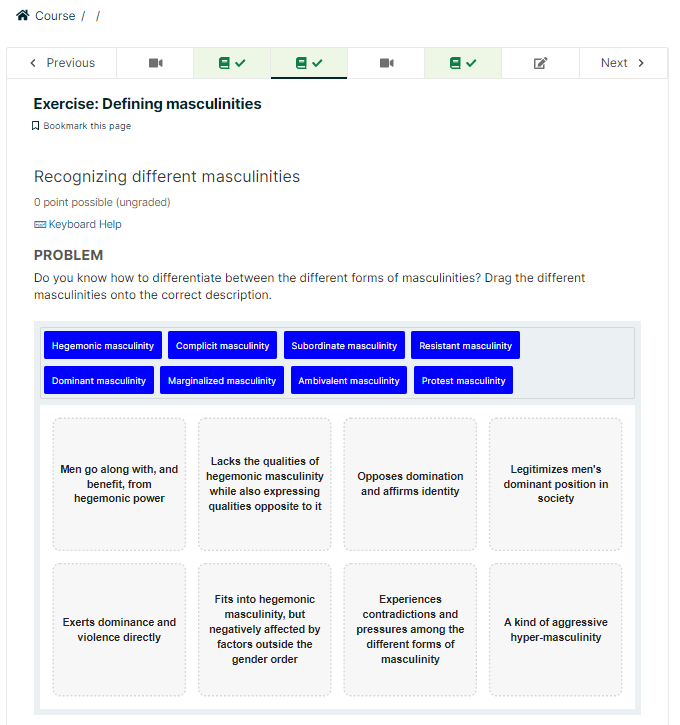Click the 'A kind of aggressive hyper-masculinity' drop zone
This screenshot has height=725, width=680.
(x=556, y=629)
